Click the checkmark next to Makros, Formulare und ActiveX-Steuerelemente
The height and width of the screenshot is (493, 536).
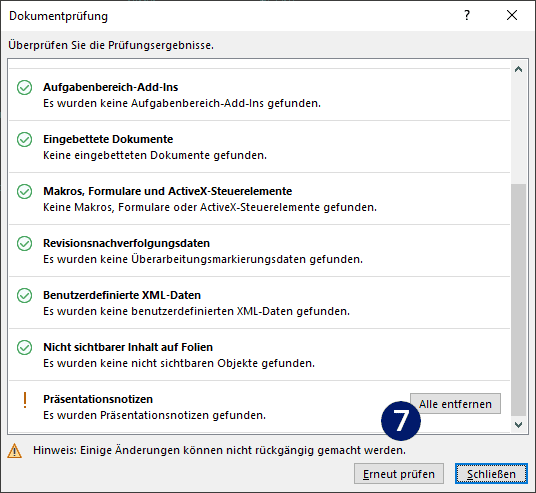25,191
